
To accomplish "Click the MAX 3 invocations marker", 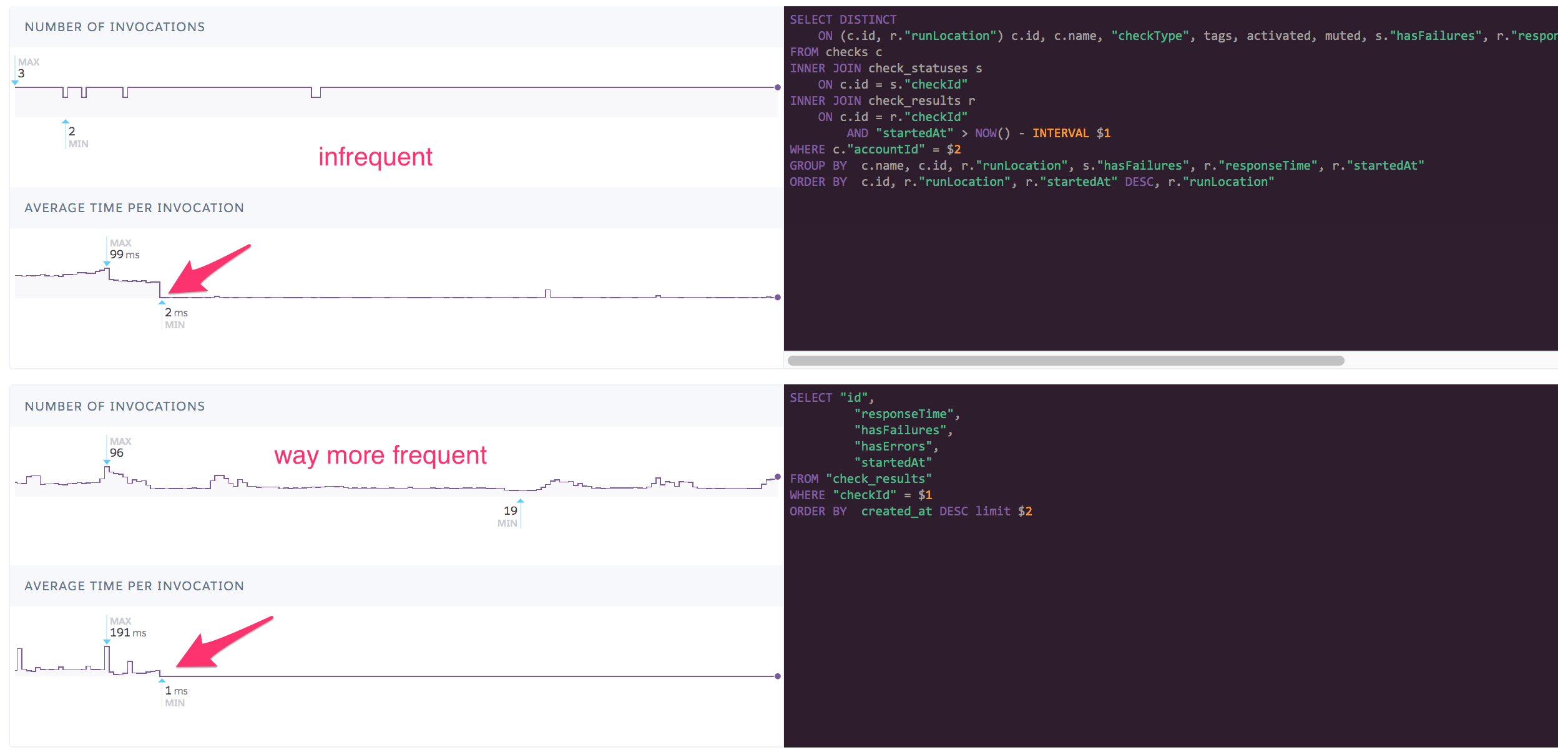I will pyautogui.click(x=21, y=73).
